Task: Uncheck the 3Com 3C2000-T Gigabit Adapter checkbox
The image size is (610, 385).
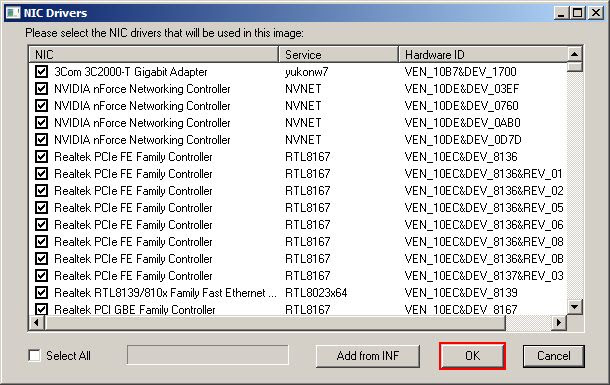Action: pyautogui.click(x=41, y=72)
